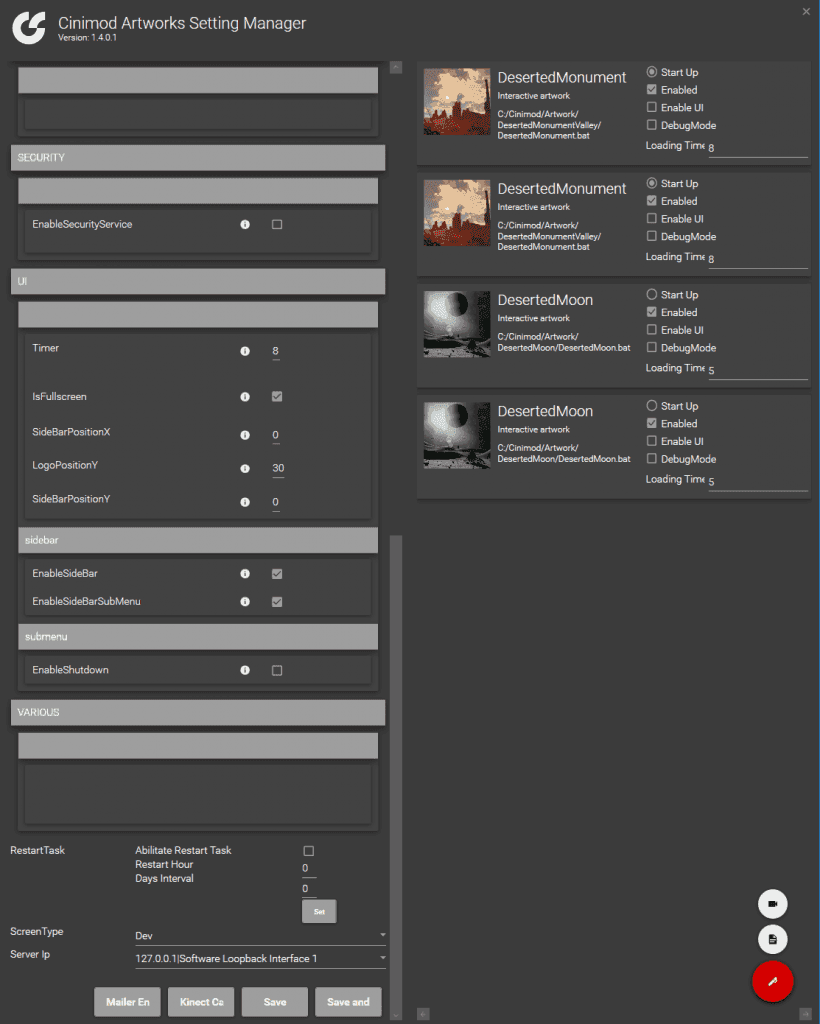Viewport: 820px width, 1024px height.
Task: Click the Save button
Action: pyautogui.click(x=275, y=1002)
